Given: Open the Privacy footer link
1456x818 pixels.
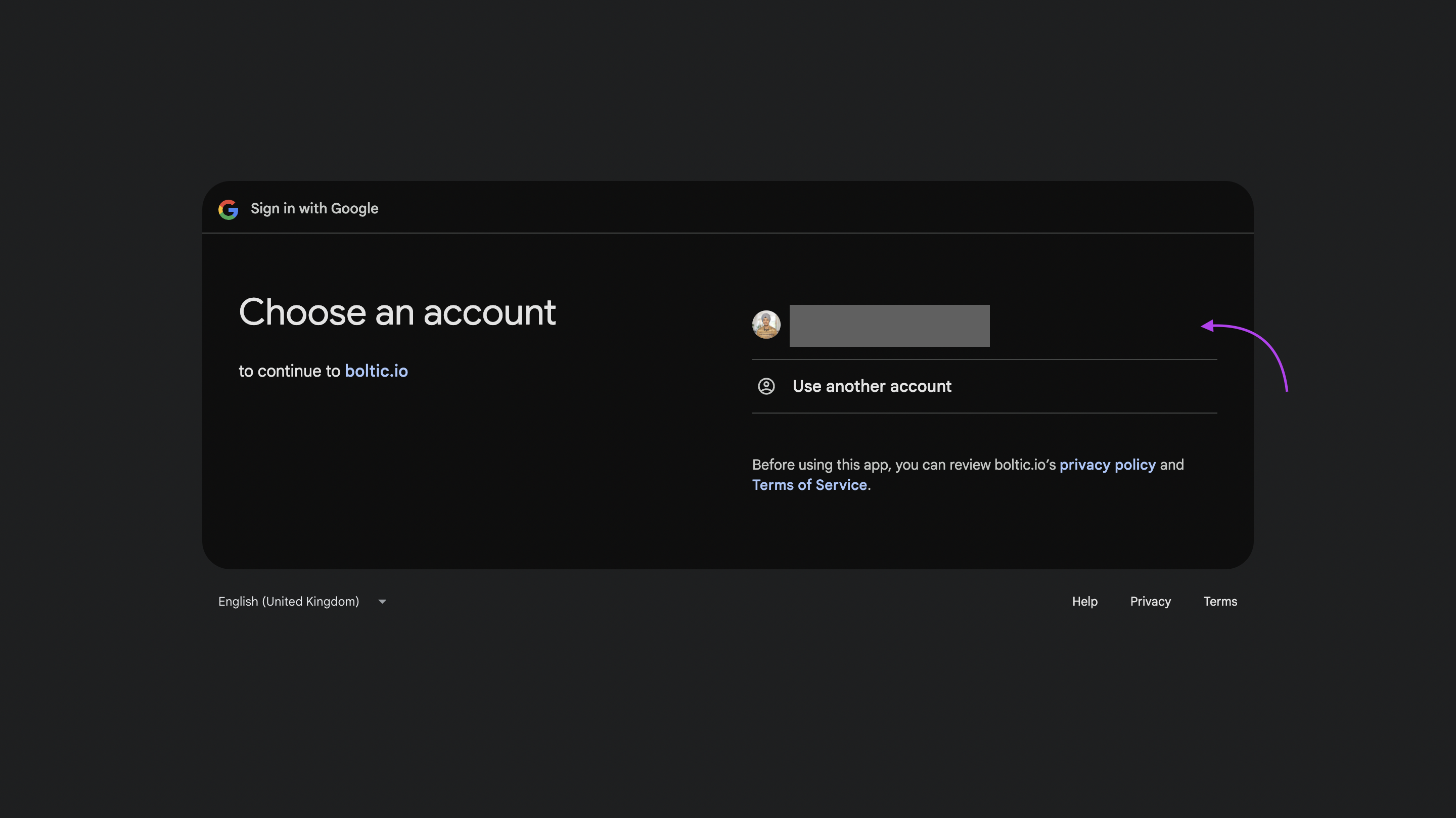Looking at the screenshot, I should [x=1150, y=602].
